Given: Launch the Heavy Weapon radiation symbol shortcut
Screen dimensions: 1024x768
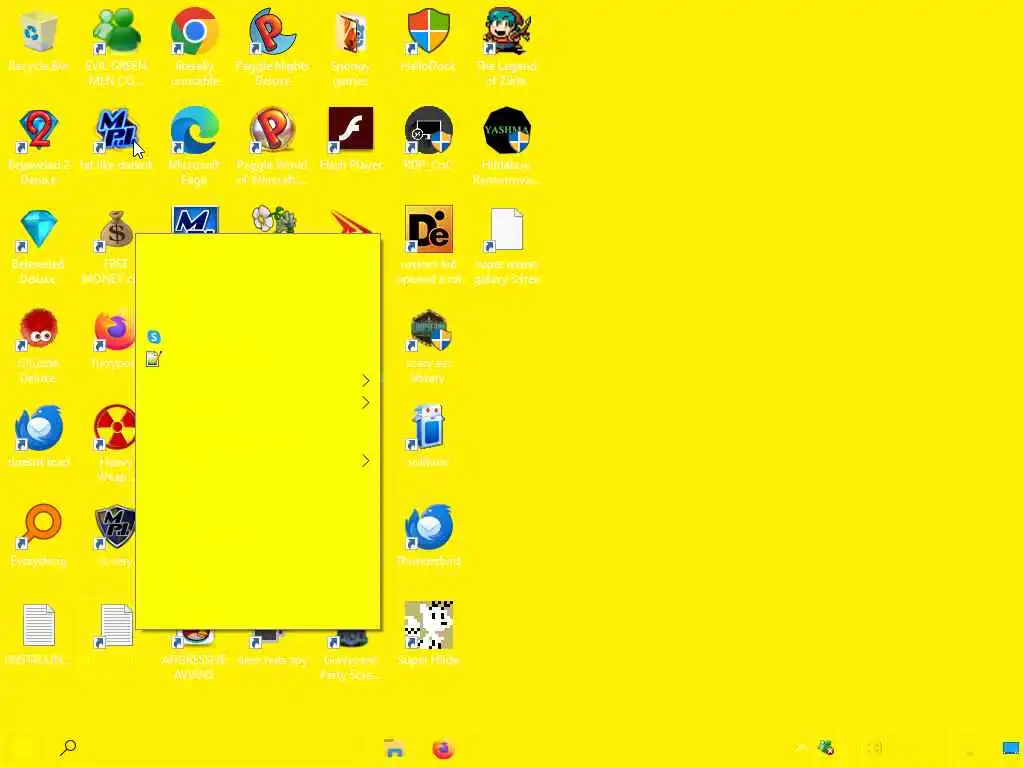Looking at the screenshot, I should (x=114, y=428).
